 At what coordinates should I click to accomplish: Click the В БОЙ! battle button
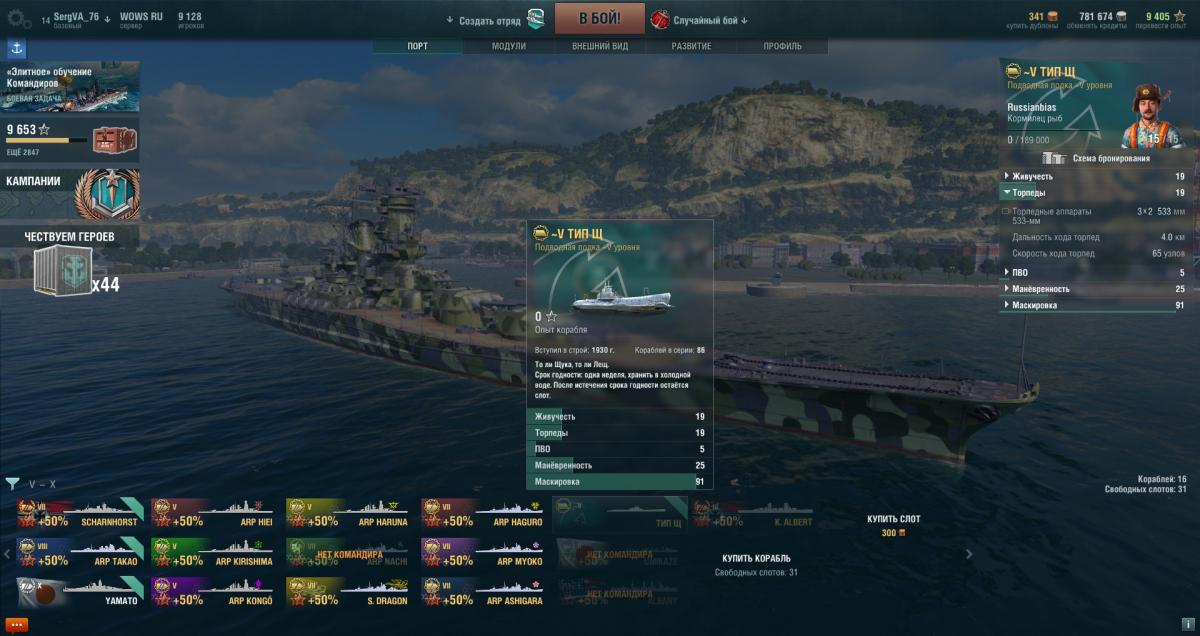click(x=597, y=19)
